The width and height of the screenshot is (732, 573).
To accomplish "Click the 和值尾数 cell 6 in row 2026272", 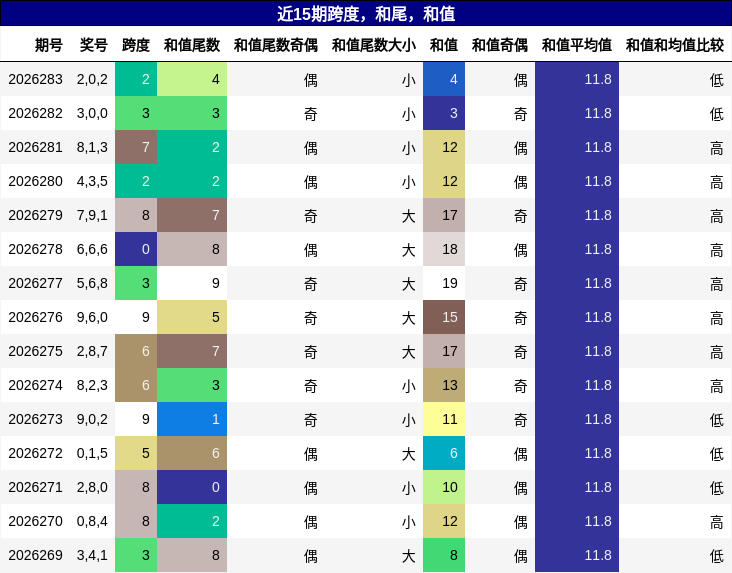I will [x=192, y=453].
